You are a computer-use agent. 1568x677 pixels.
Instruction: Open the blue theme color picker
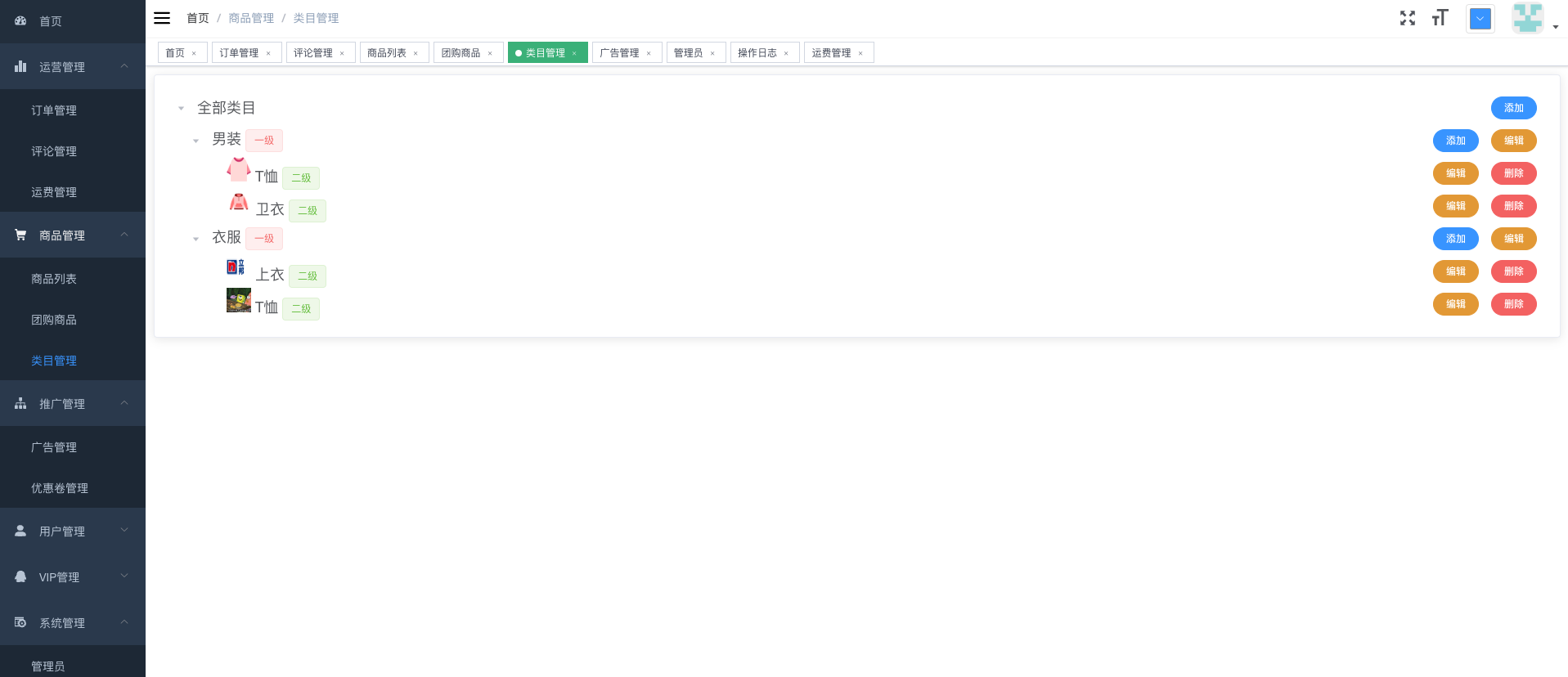tap(1480, 19)
